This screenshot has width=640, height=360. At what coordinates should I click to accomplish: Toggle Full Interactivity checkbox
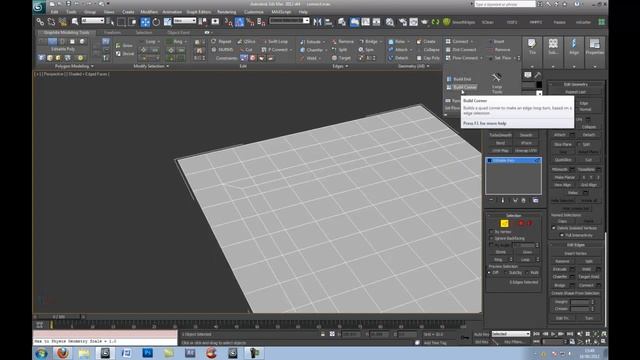coord(562,235)
